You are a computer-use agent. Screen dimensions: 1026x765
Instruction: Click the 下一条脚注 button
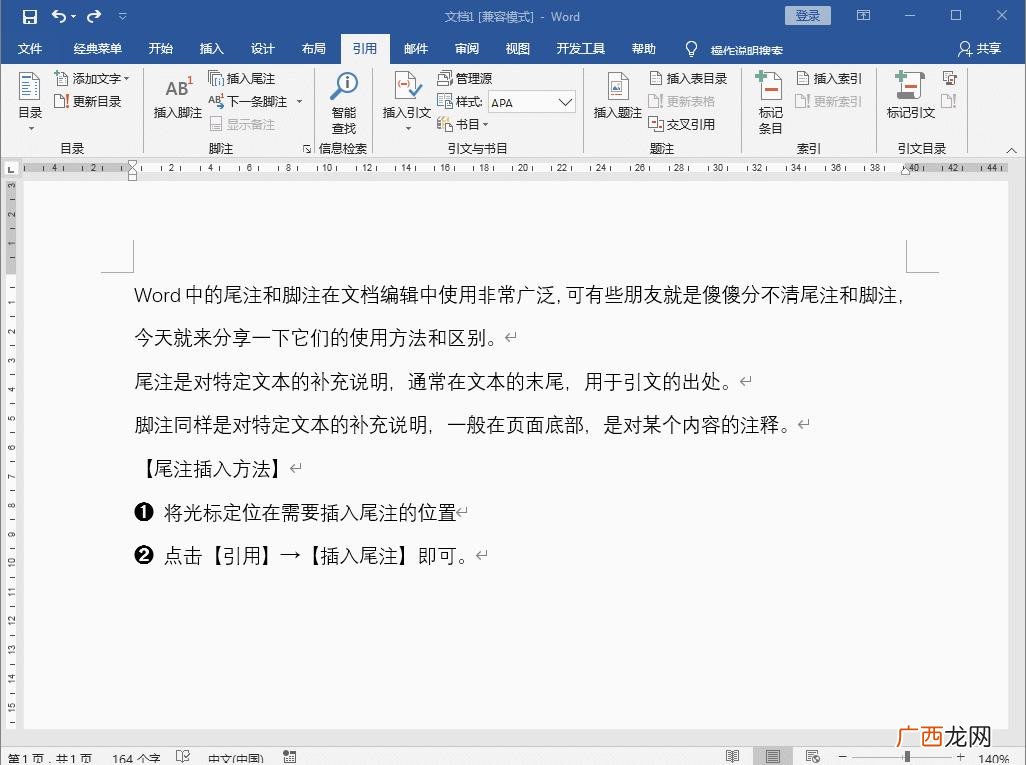click(x=249, y=101)
